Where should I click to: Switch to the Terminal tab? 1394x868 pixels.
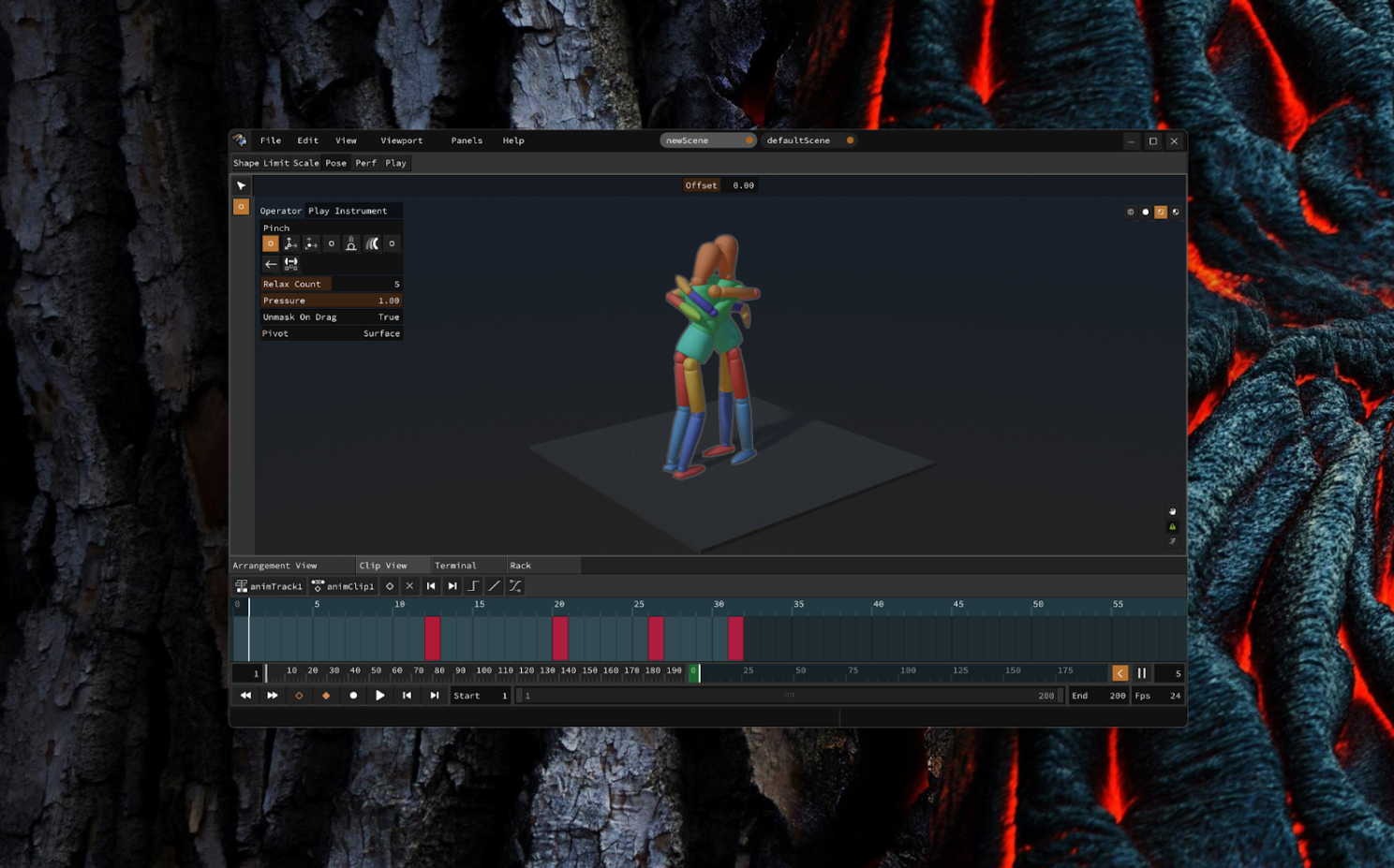point(455,566)
